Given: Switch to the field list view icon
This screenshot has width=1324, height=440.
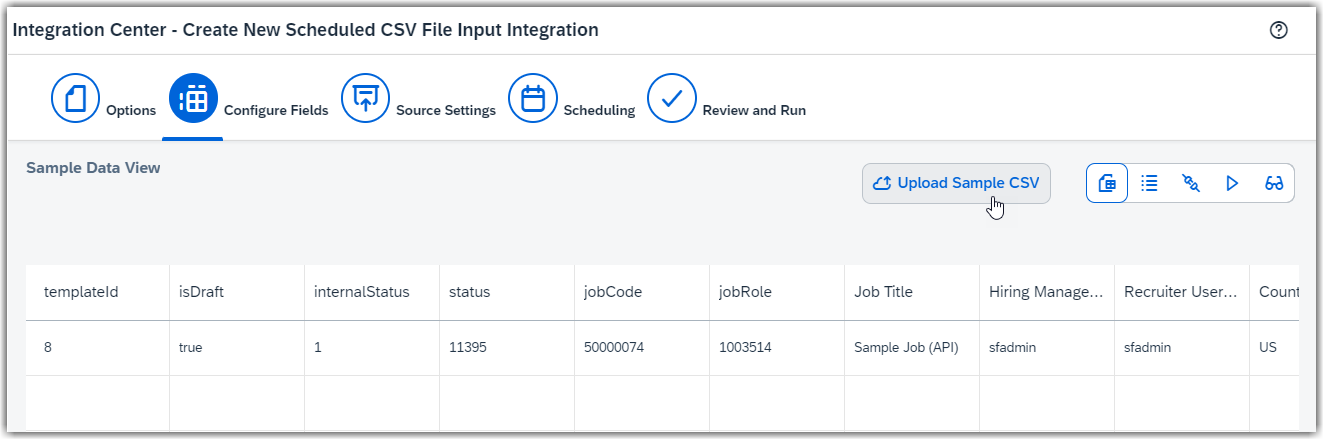Looking at the screenshot, I should pyautogui.click(x=1150, y=183).
